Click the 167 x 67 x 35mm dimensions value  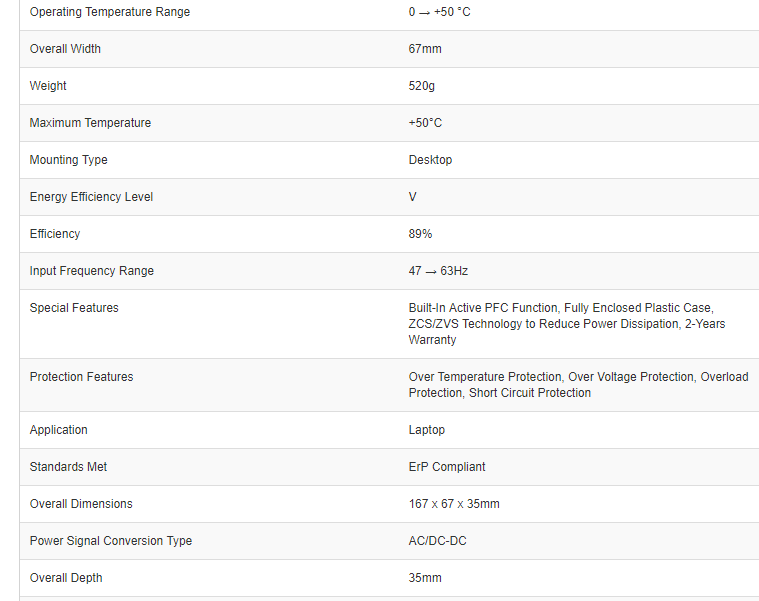[454, 504]
